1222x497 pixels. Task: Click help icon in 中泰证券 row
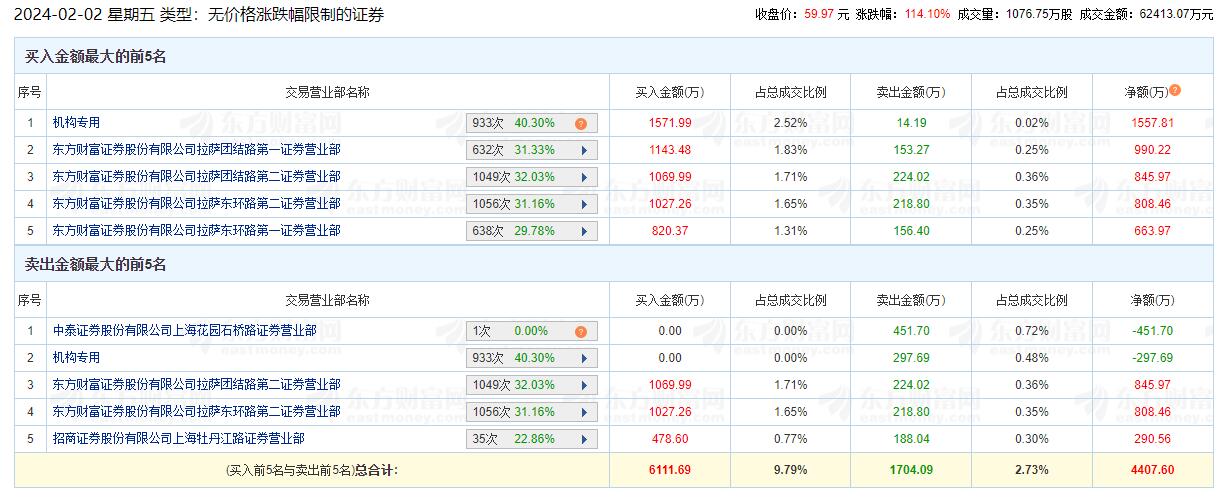(x=580, y=331)
